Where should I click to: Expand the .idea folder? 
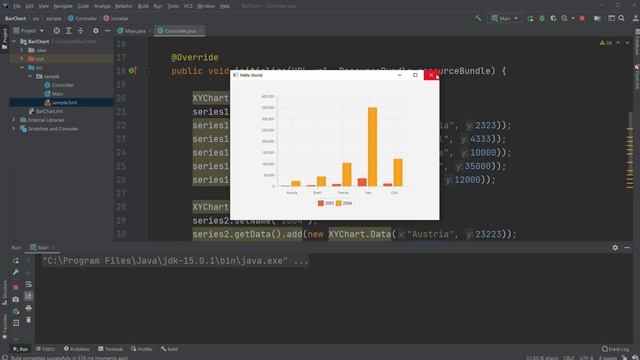pos(22,50)
